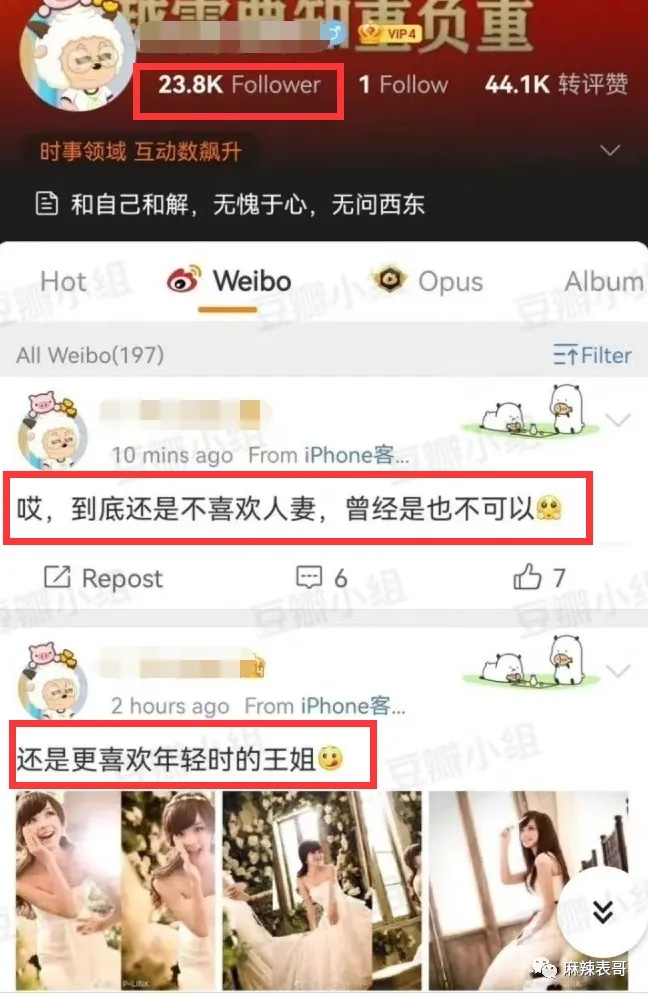The height and width of the screenshot is (997, 648).
Task: Expand the profile info chevron
Action: point(610,151)
